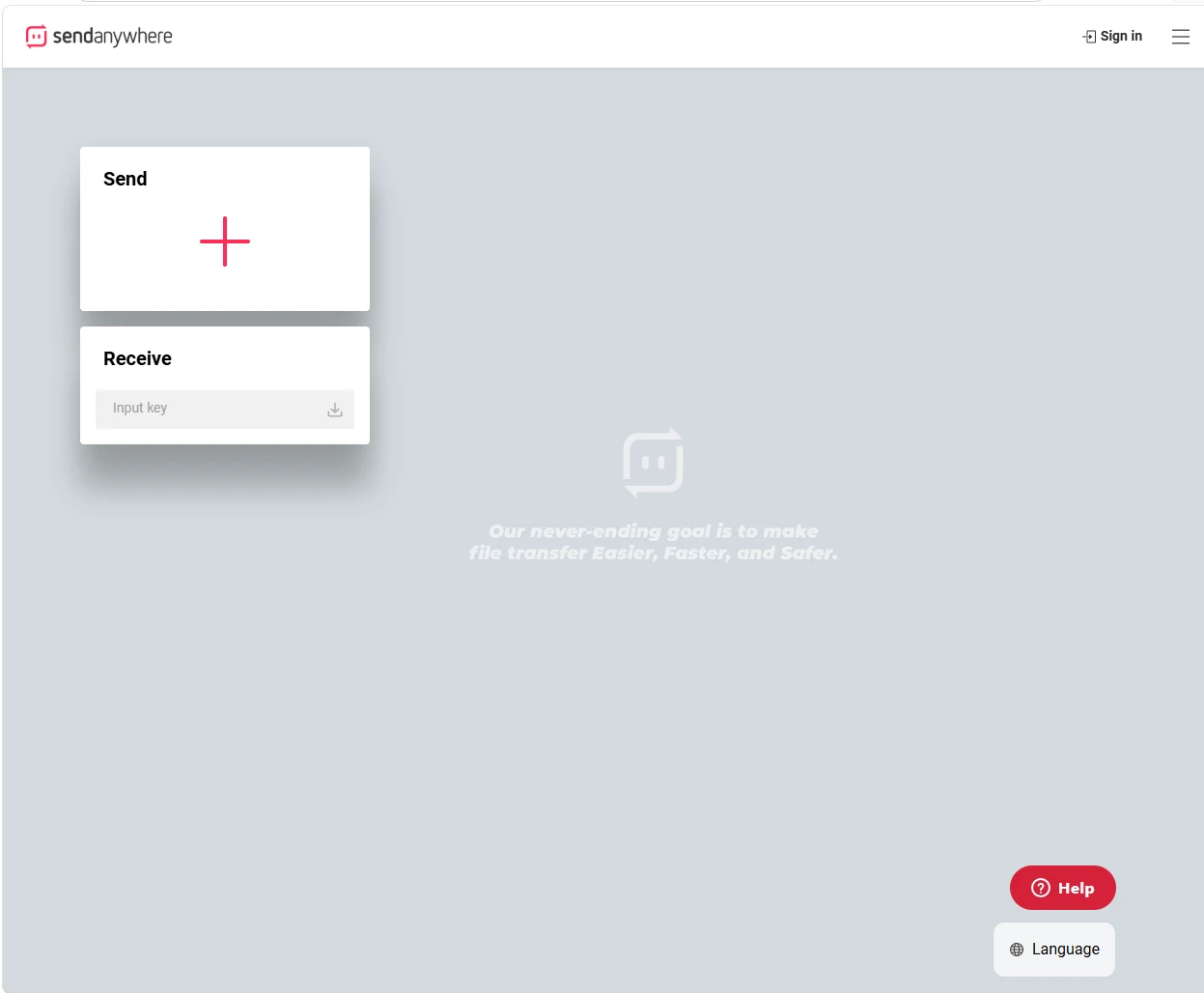Screen dimensions: 1204x993
Task: Click the red plus icon to add files
Action: pos(225,241)
